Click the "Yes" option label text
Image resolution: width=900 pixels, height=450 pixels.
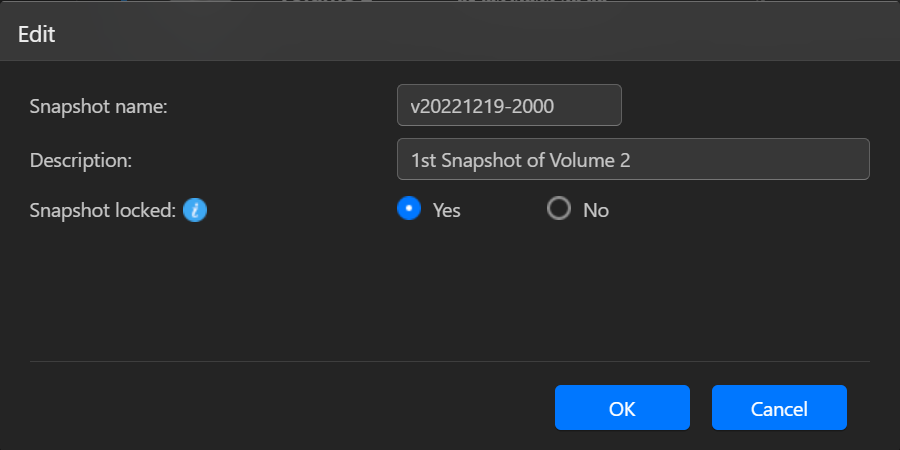click(446, 210)
